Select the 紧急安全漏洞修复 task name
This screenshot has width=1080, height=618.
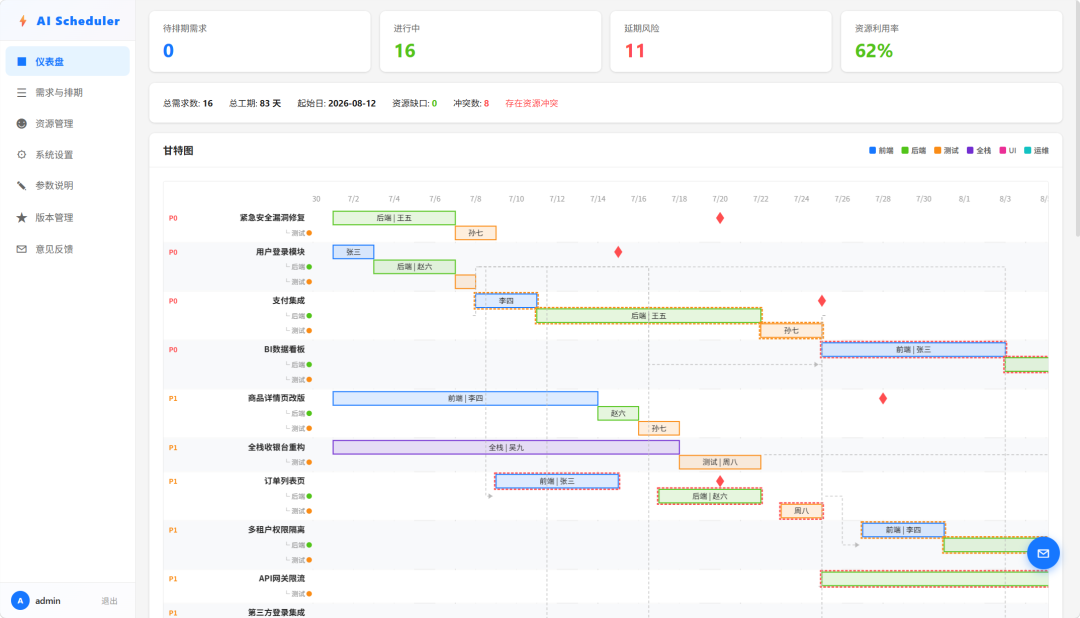tap(272, 218)
